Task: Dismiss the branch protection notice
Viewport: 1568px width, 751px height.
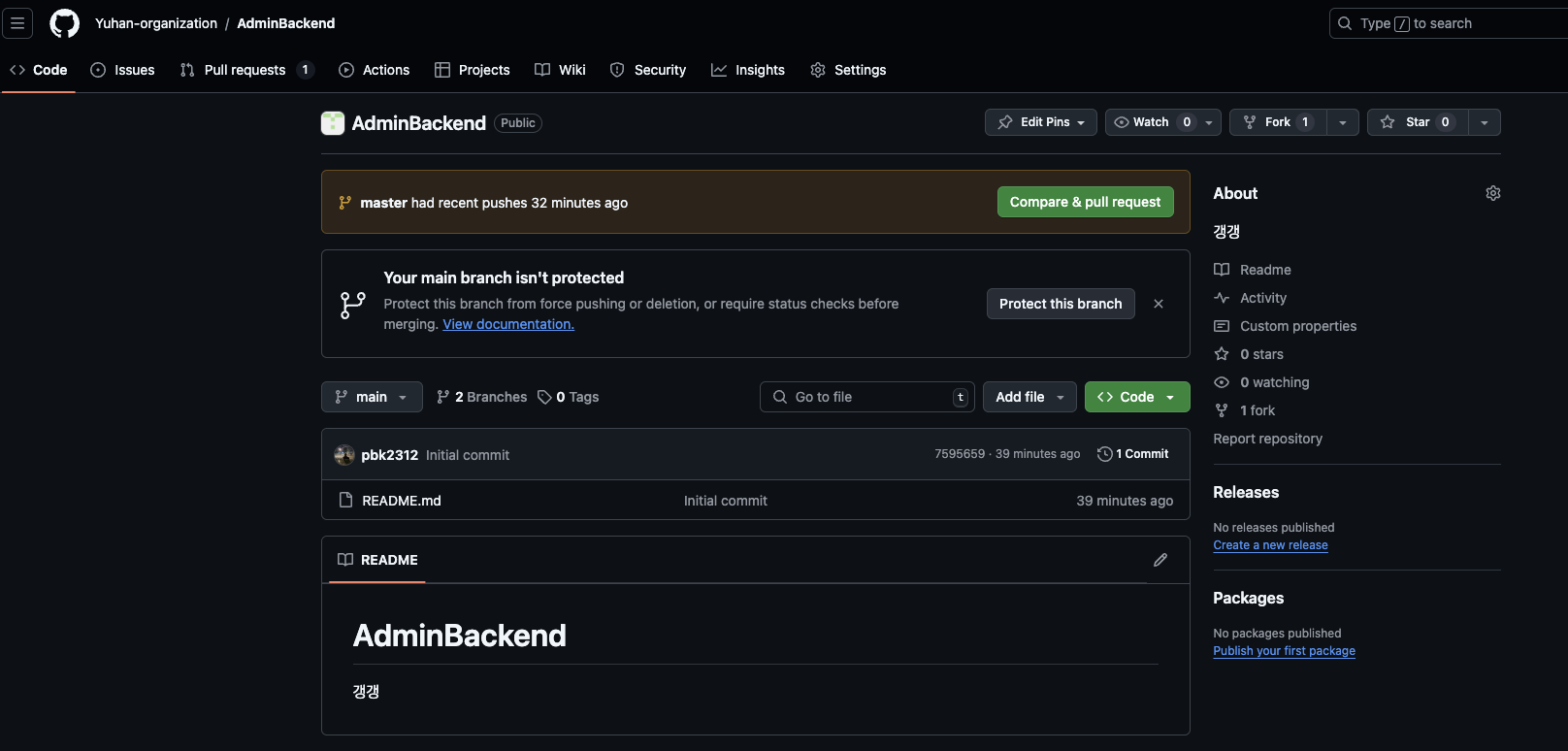Action: click(x=1159, y=304)
